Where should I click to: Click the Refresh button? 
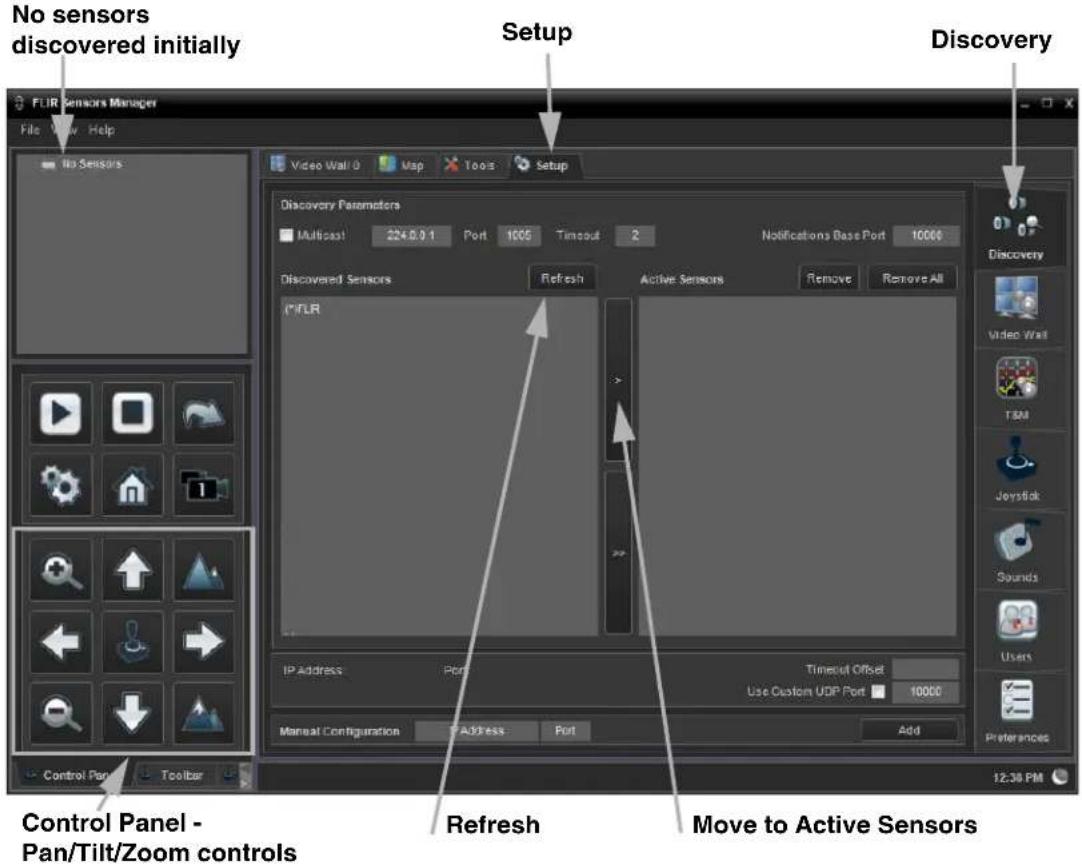click(562, 279)
